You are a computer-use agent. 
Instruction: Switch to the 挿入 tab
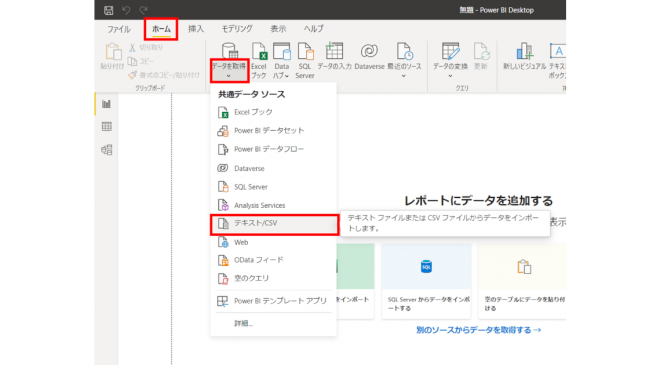coord(196,29)
